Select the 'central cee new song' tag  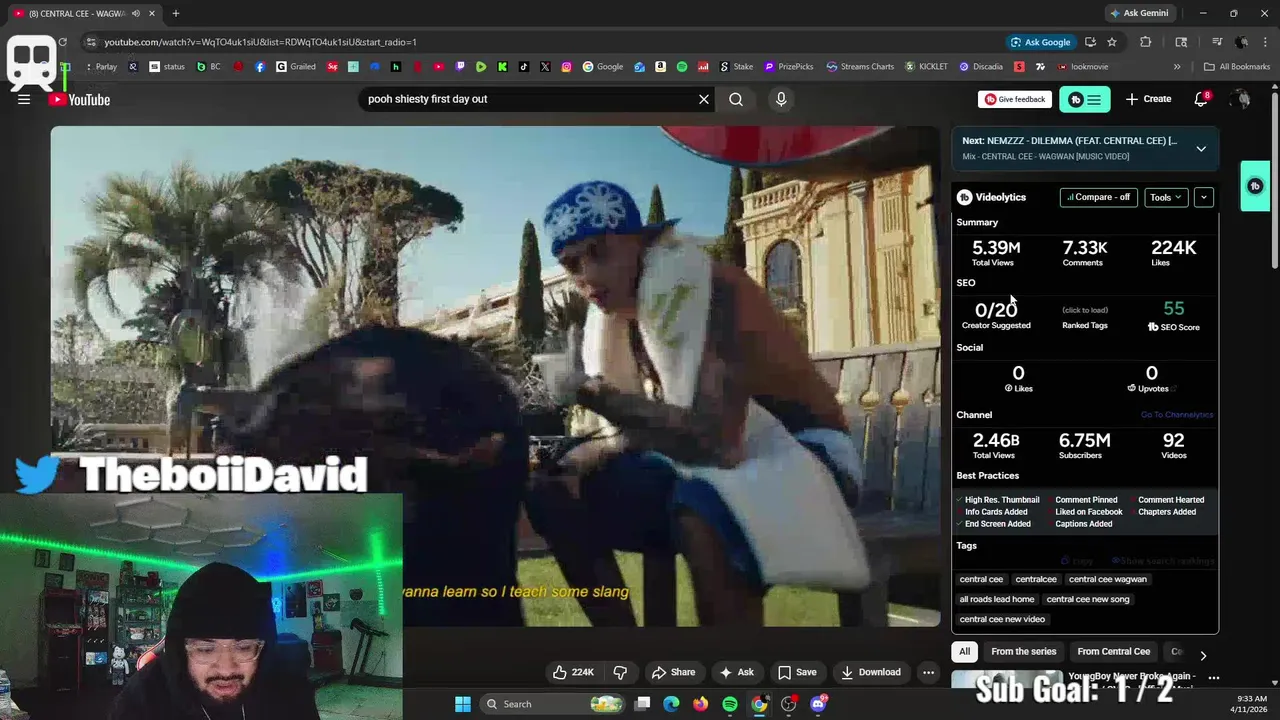coord(1088,599)
